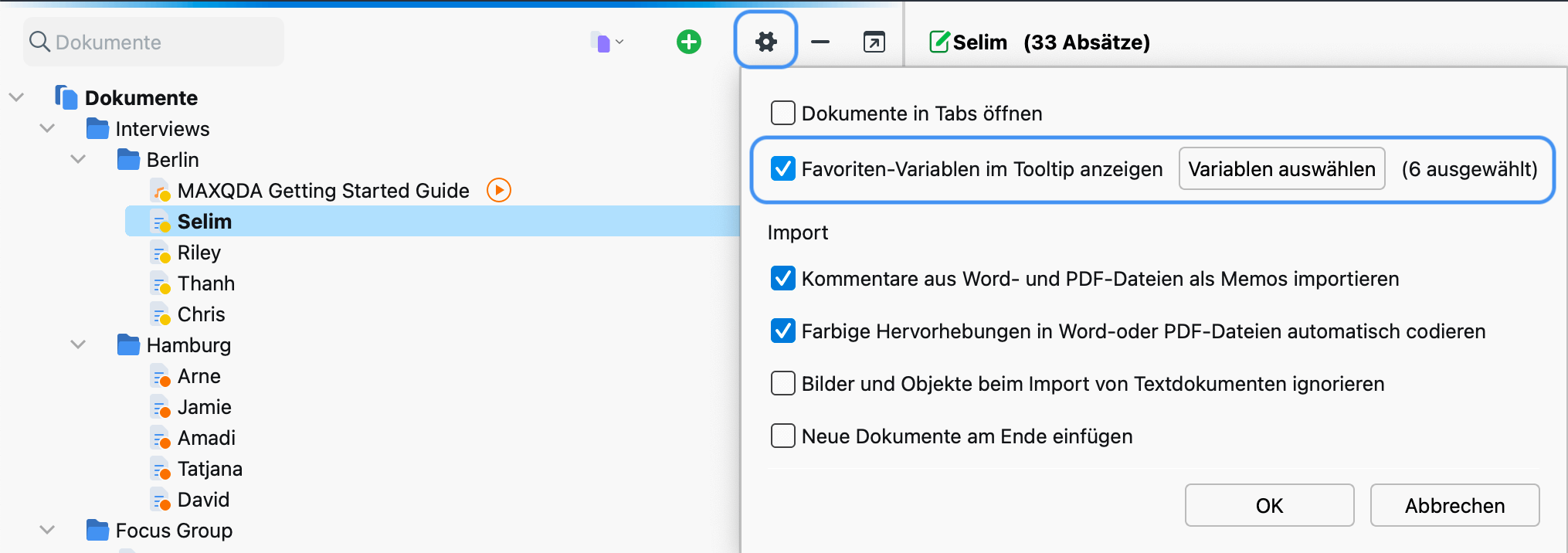Collapse the Berlin folder

[x=78, y=159]
